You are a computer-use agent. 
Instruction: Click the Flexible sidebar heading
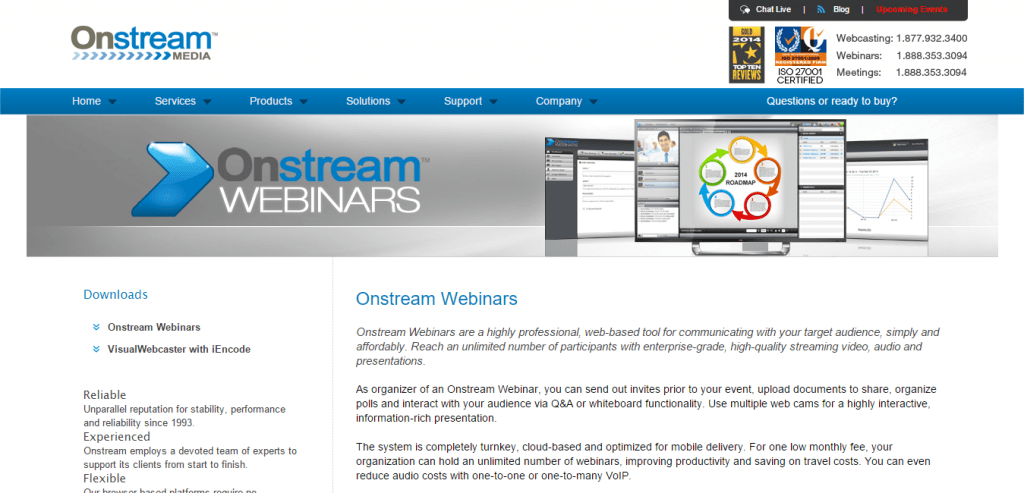[104, 479]
